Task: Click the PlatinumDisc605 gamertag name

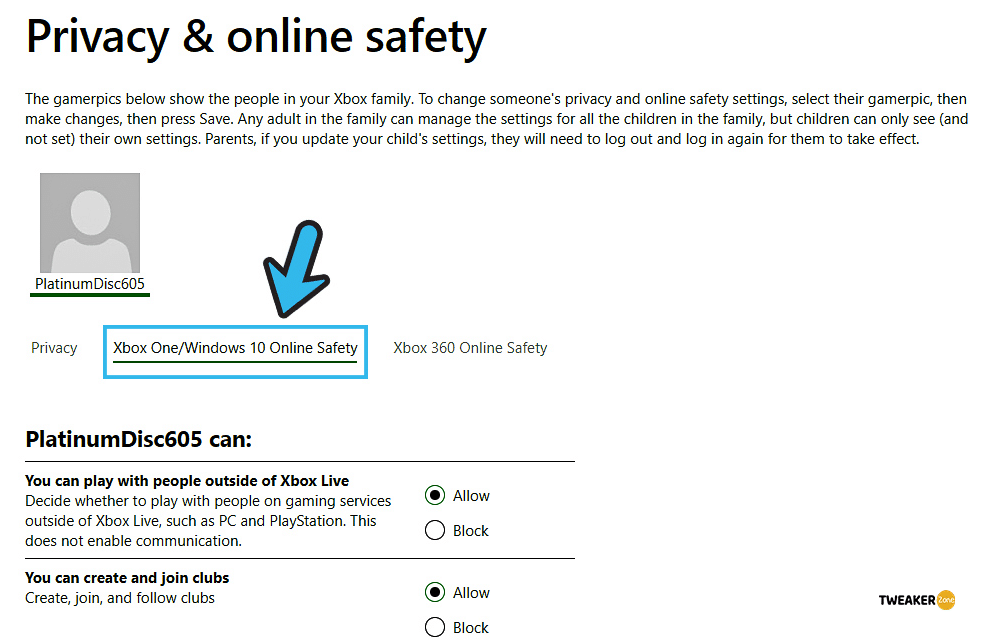Action: (x=89, y=284)
